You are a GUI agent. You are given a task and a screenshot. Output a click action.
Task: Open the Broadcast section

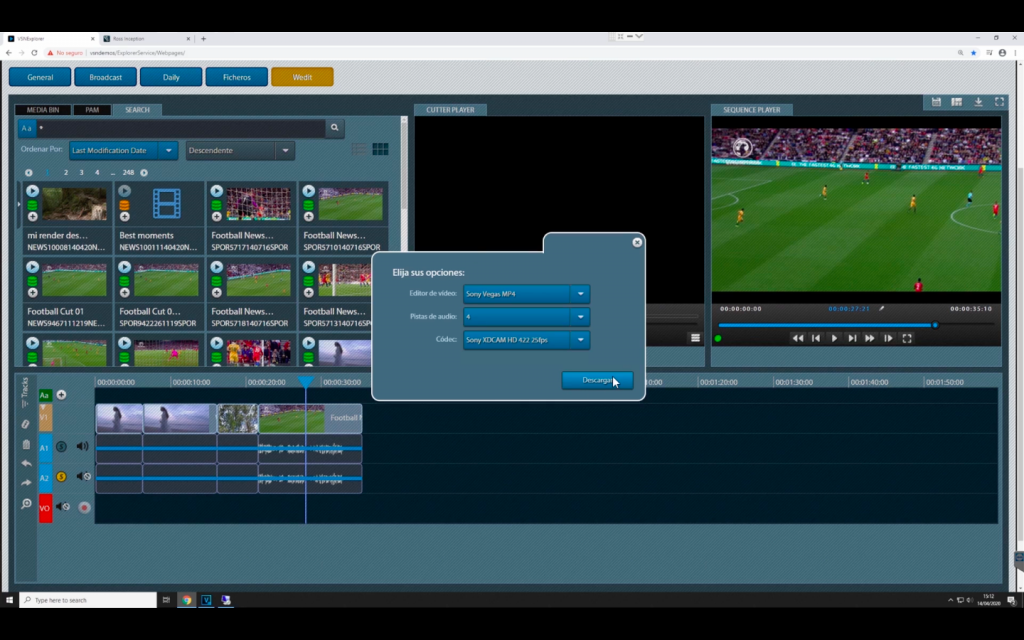pos(105,77)
